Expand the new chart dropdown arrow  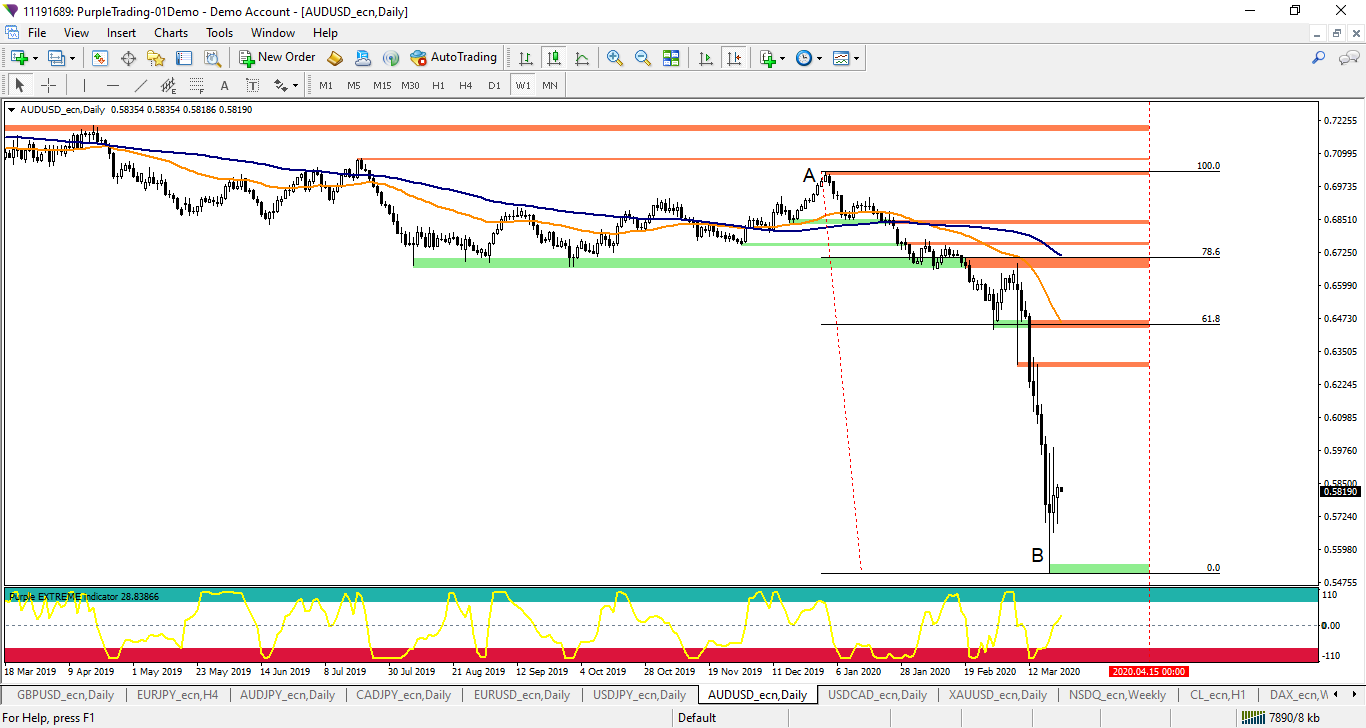[x=36, y=58]
